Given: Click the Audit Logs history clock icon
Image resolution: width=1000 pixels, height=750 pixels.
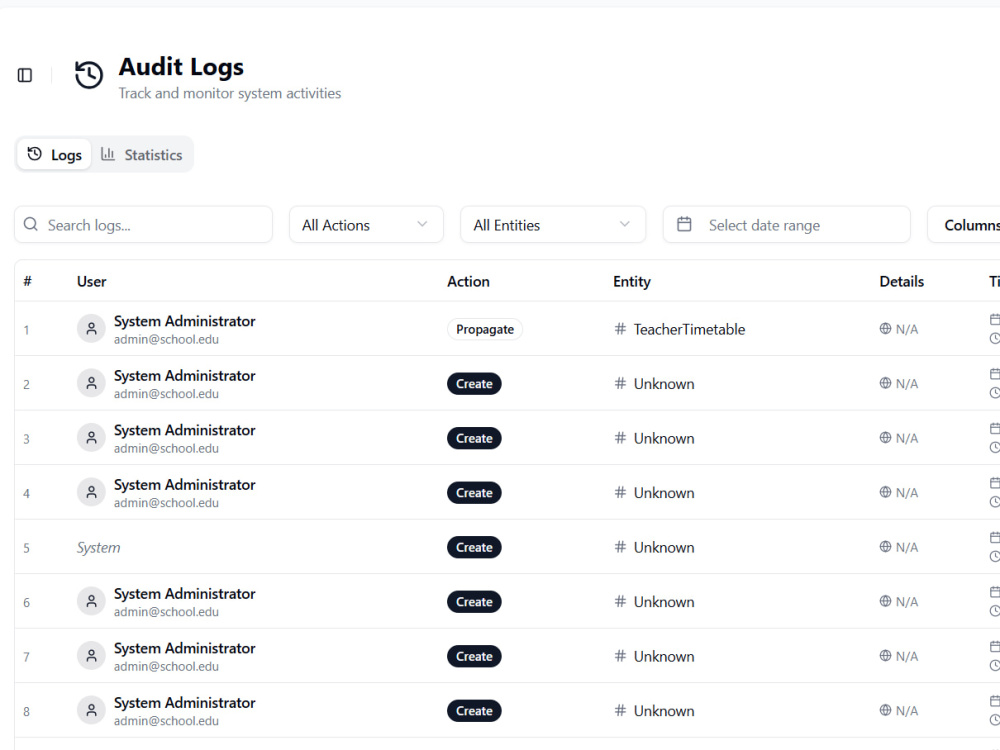Looking at the screenshot, I should click(x=89, y=75).
